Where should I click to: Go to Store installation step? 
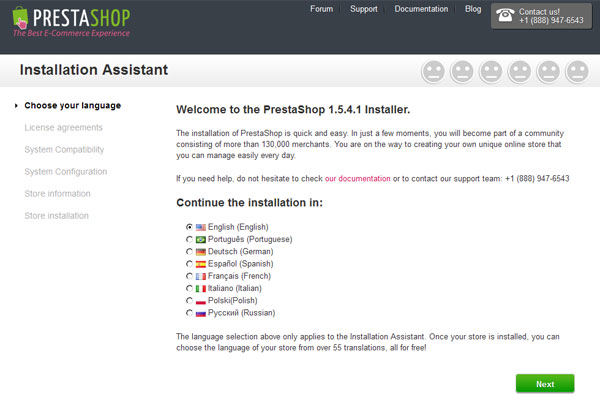[57, 216]
